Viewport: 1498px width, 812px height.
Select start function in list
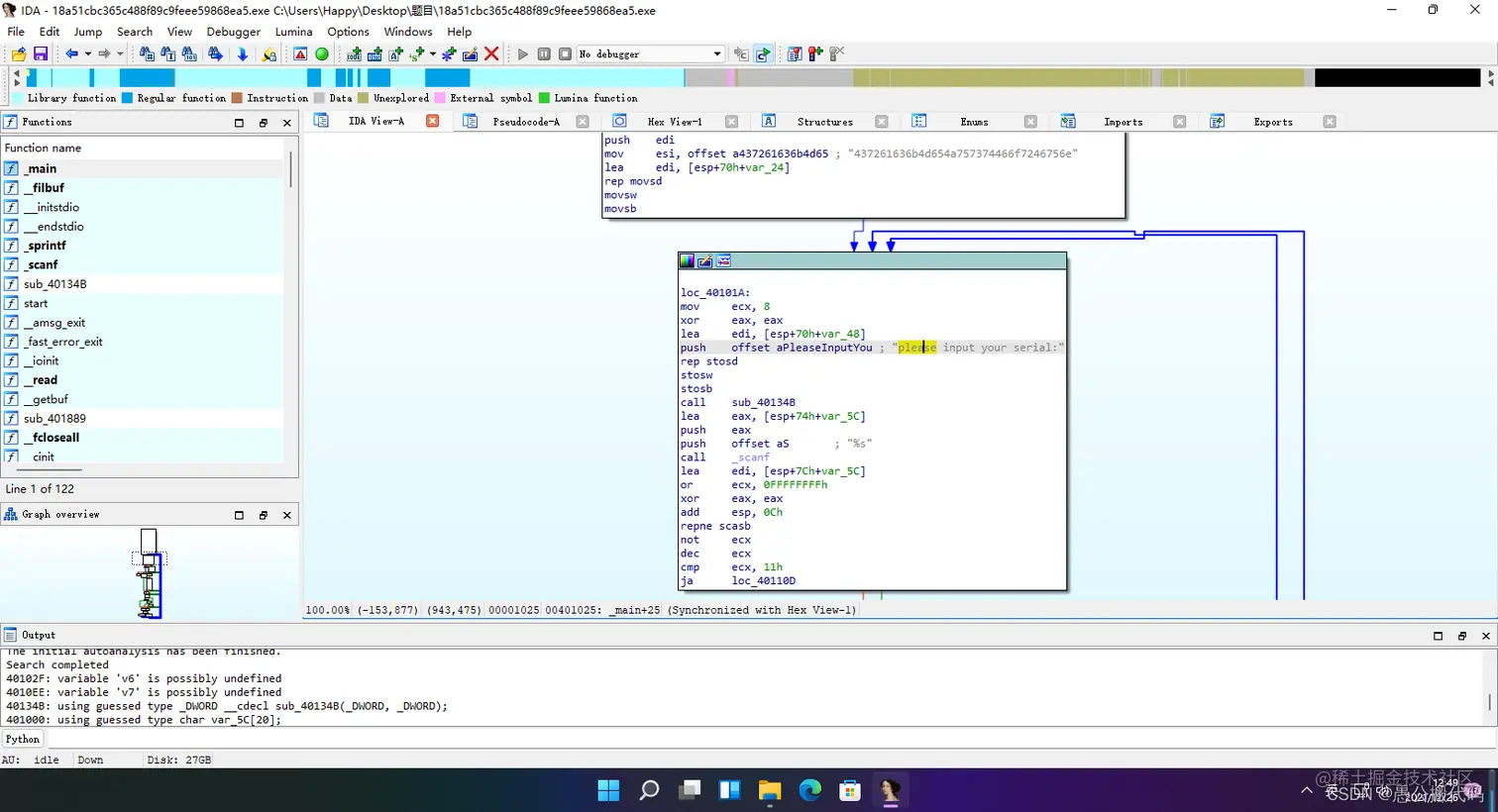(143, 303)
